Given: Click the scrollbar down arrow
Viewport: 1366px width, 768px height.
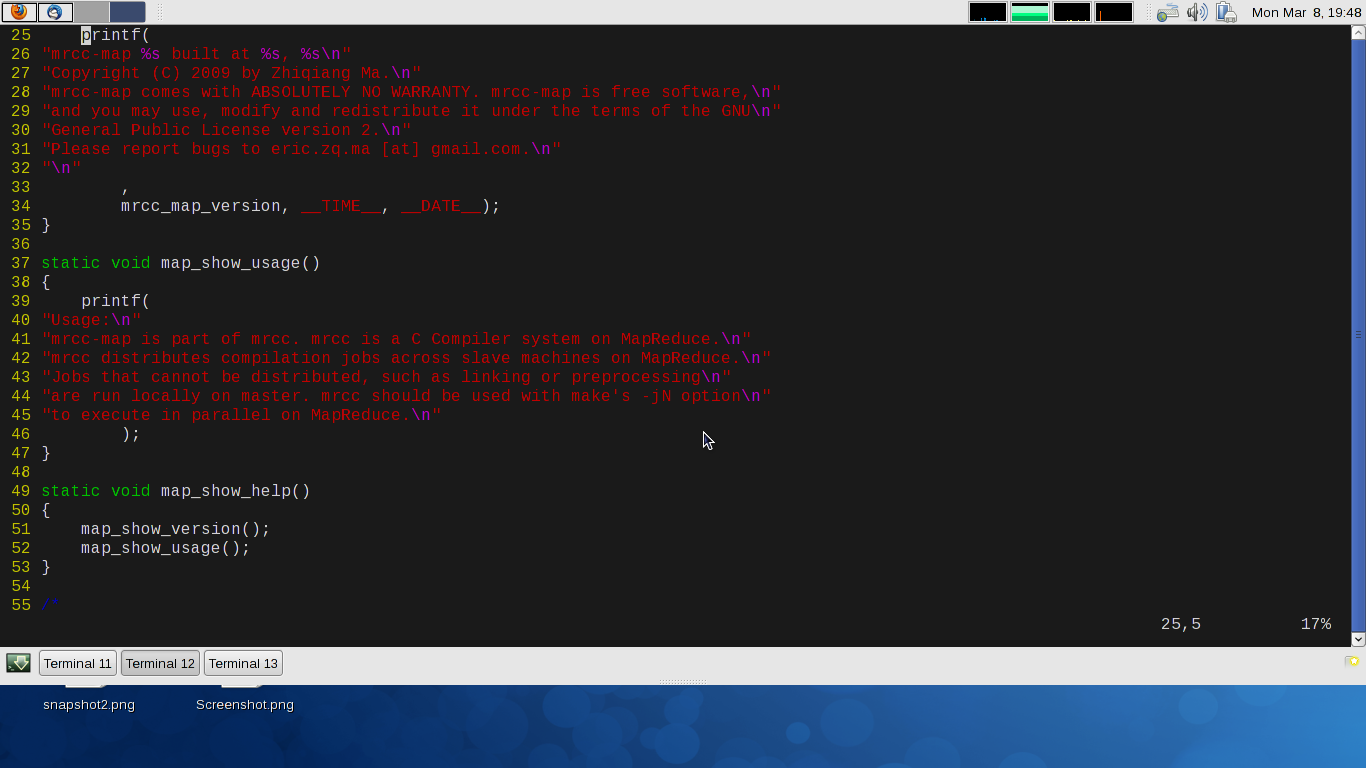Looking at the screenshot, I should click(x=1358, y=639).
